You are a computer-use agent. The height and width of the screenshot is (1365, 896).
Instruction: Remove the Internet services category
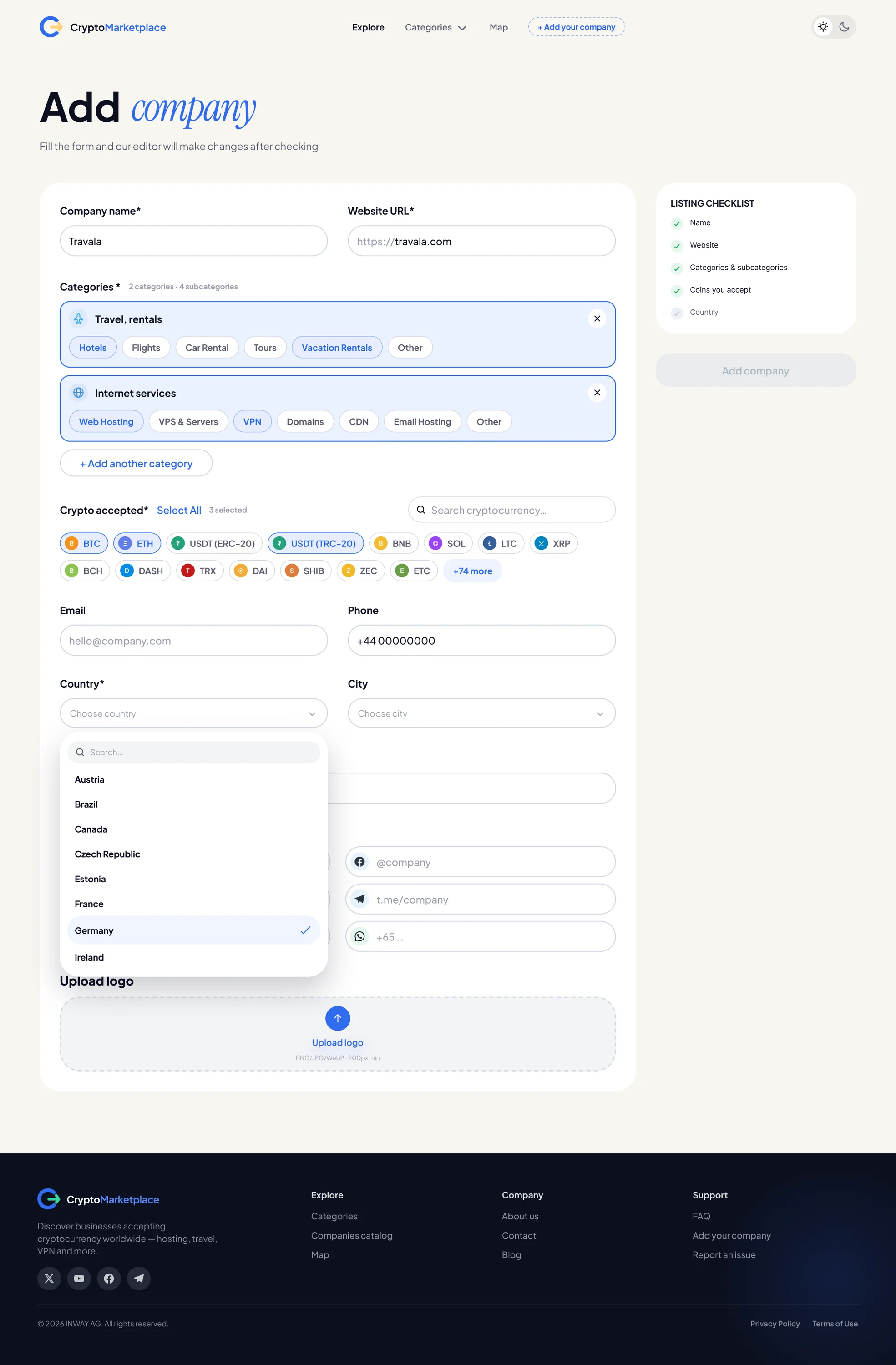597,392
